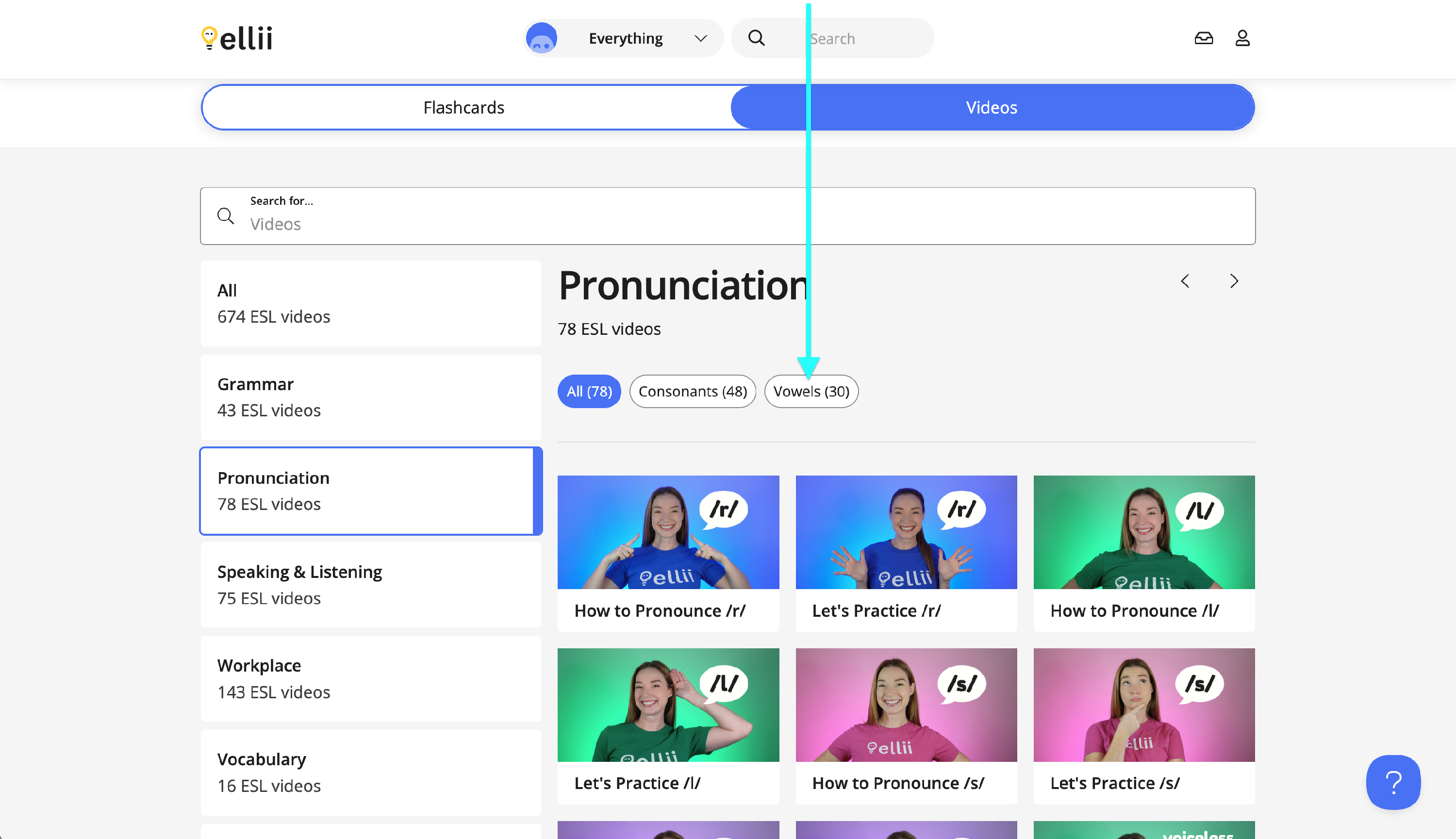Switch to the Flashcards tab
Image resolution: width=1456 pixels, height=839 pixels.
click(x=464, y=107)
